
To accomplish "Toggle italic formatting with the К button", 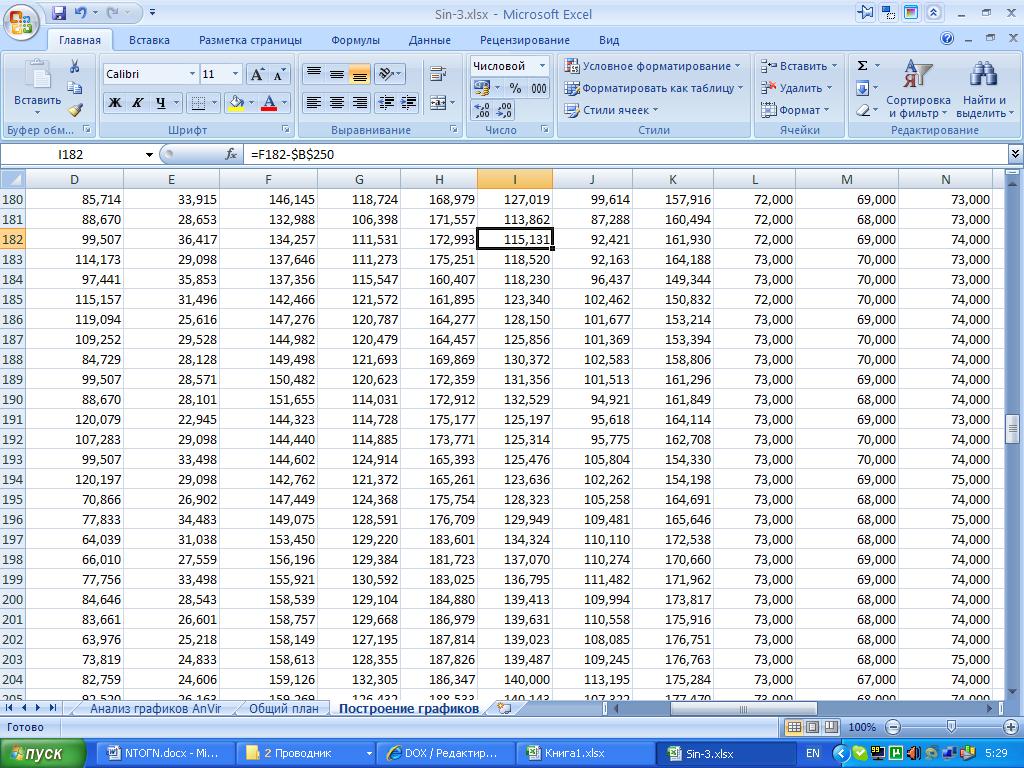I will (x=137, y=103).
